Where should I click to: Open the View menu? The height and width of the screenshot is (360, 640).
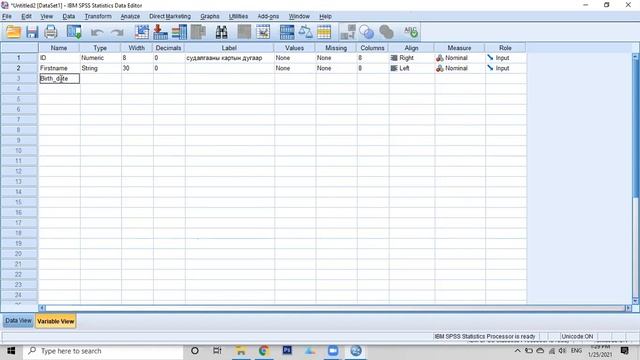pyautogui.click(x=47, y=16)
